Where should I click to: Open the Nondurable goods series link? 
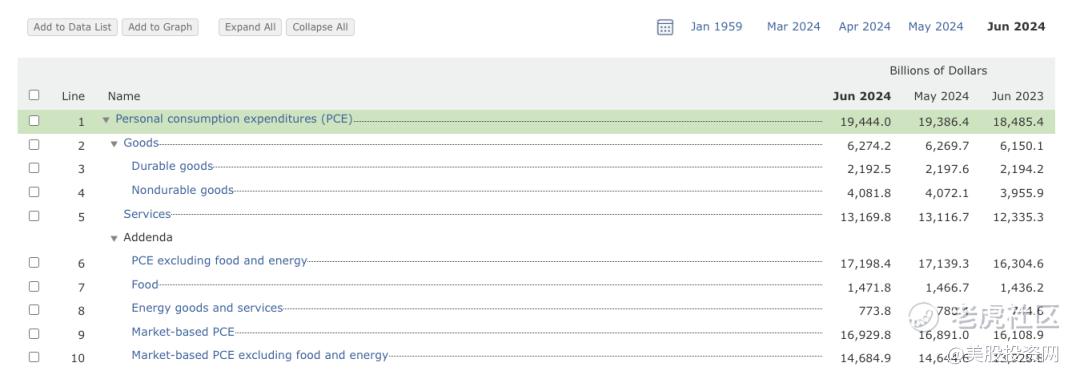[183, 190]
